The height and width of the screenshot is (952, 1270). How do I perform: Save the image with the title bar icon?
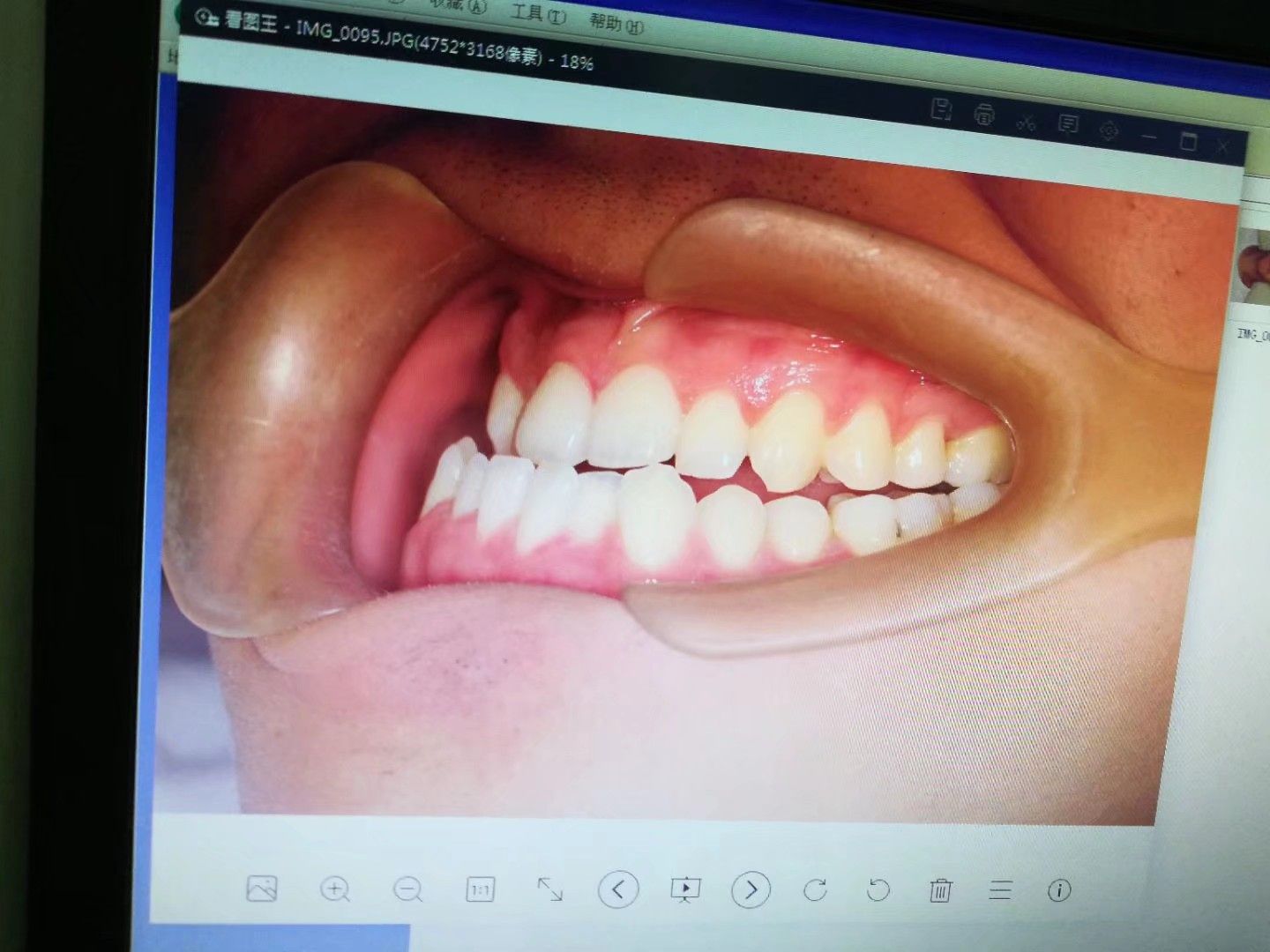coord(942,110)
